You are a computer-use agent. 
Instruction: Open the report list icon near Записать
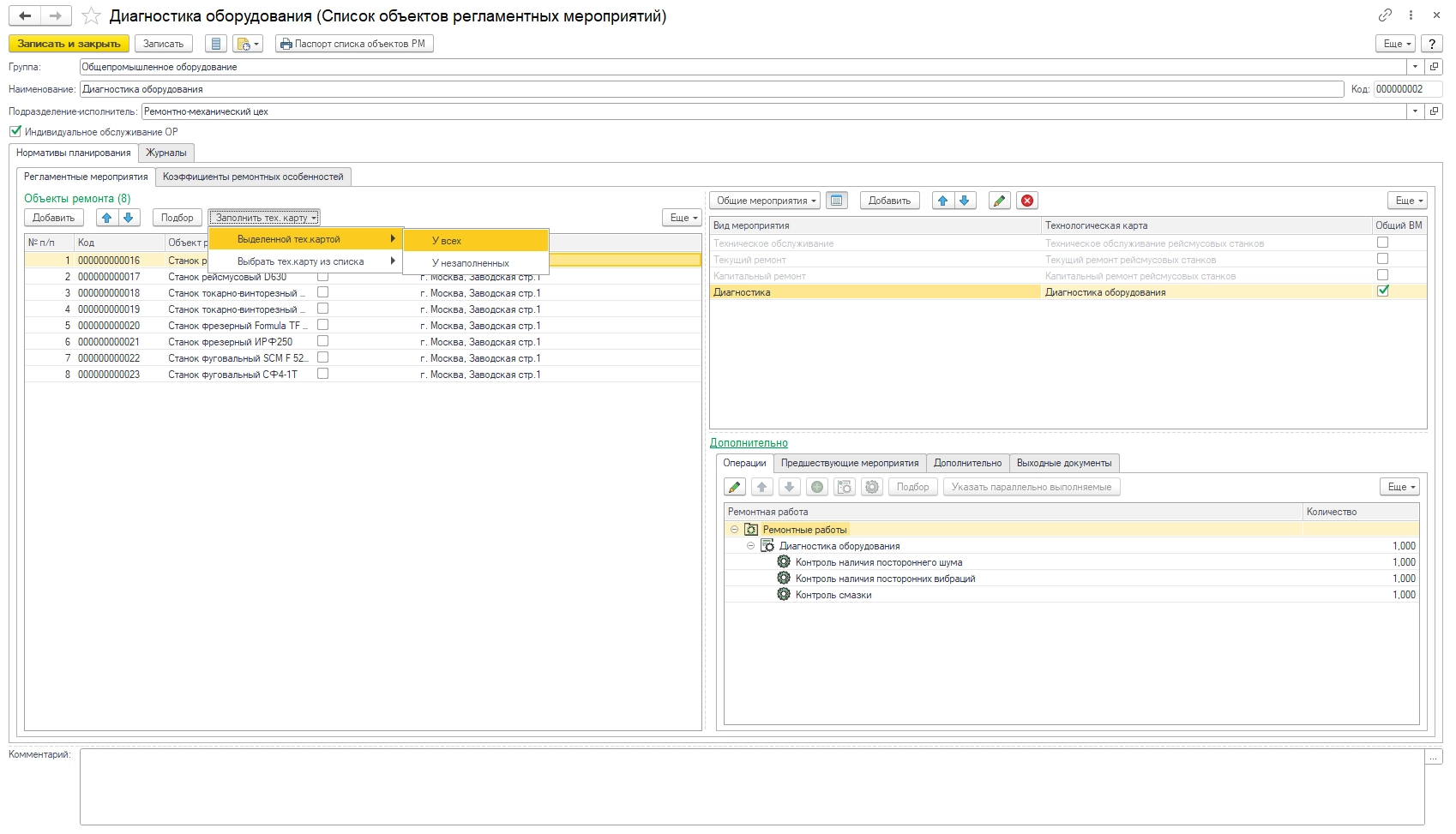point(216,44)
